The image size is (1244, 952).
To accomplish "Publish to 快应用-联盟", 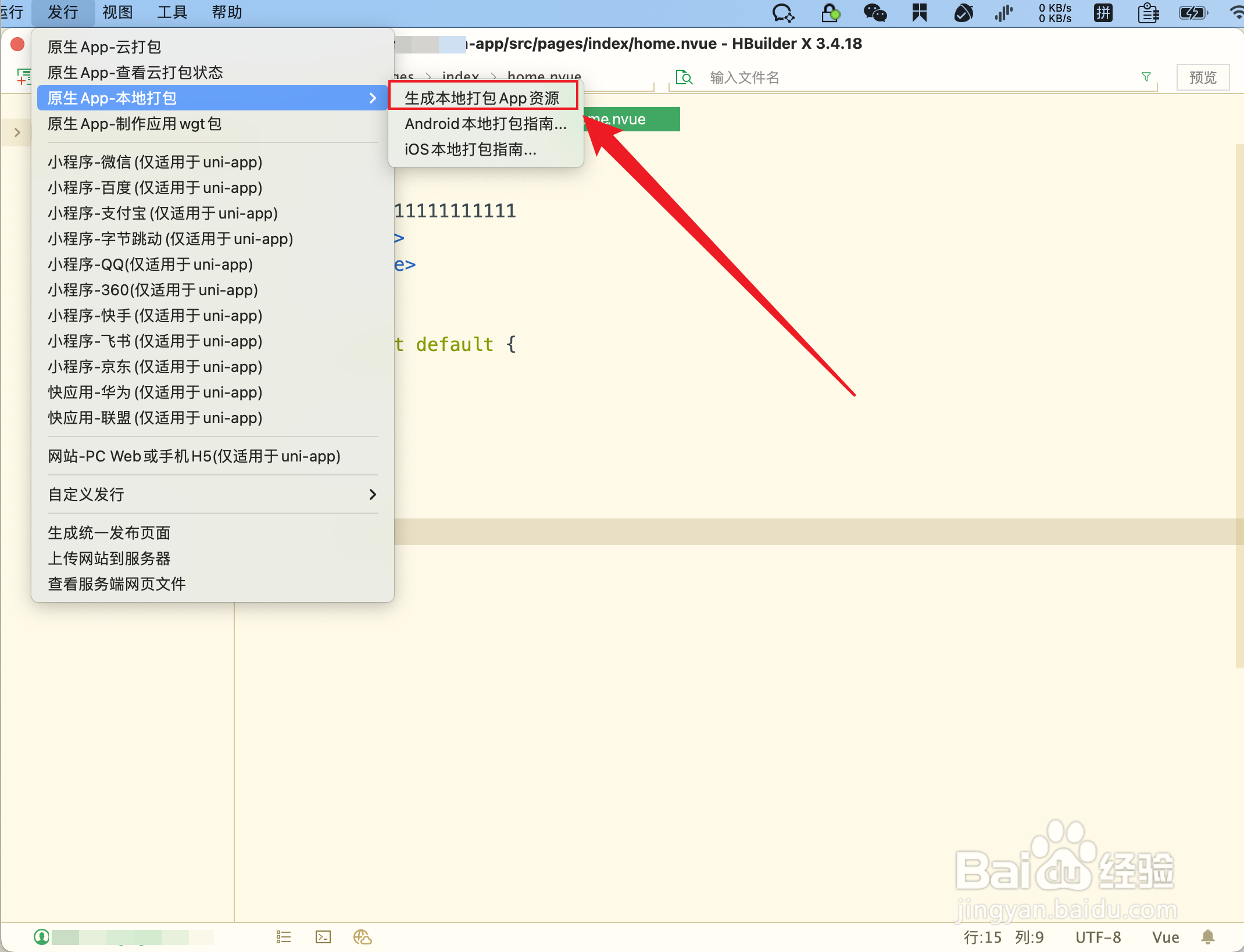I will pyautogui.click(x=213, y=417).
